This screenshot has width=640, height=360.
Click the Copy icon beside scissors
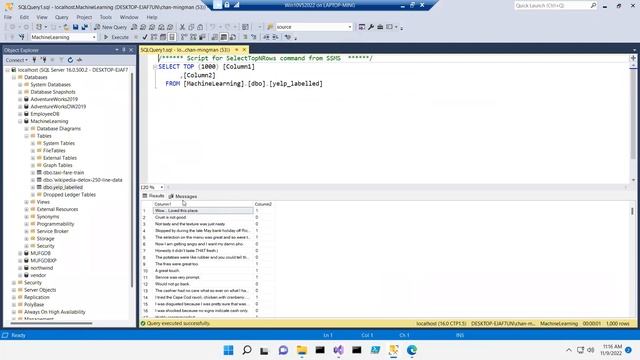191,27
